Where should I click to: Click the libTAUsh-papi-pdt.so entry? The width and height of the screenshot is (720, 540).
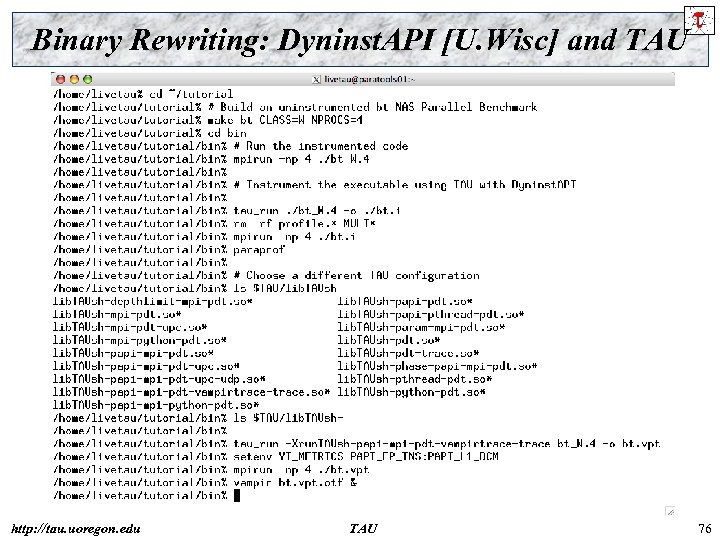(x=405, y=301)
